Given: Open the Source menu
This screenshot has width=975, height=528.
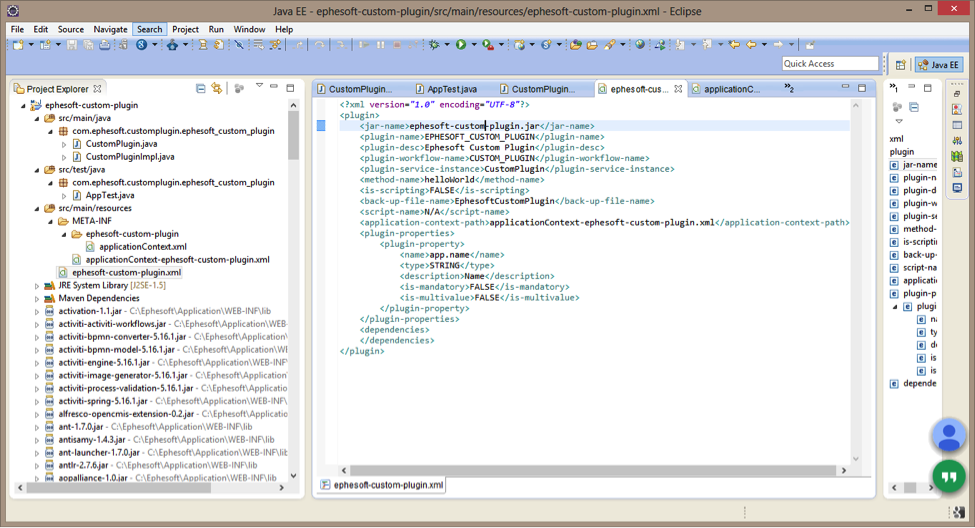Looking at the screenshot, I should (70, 29).
